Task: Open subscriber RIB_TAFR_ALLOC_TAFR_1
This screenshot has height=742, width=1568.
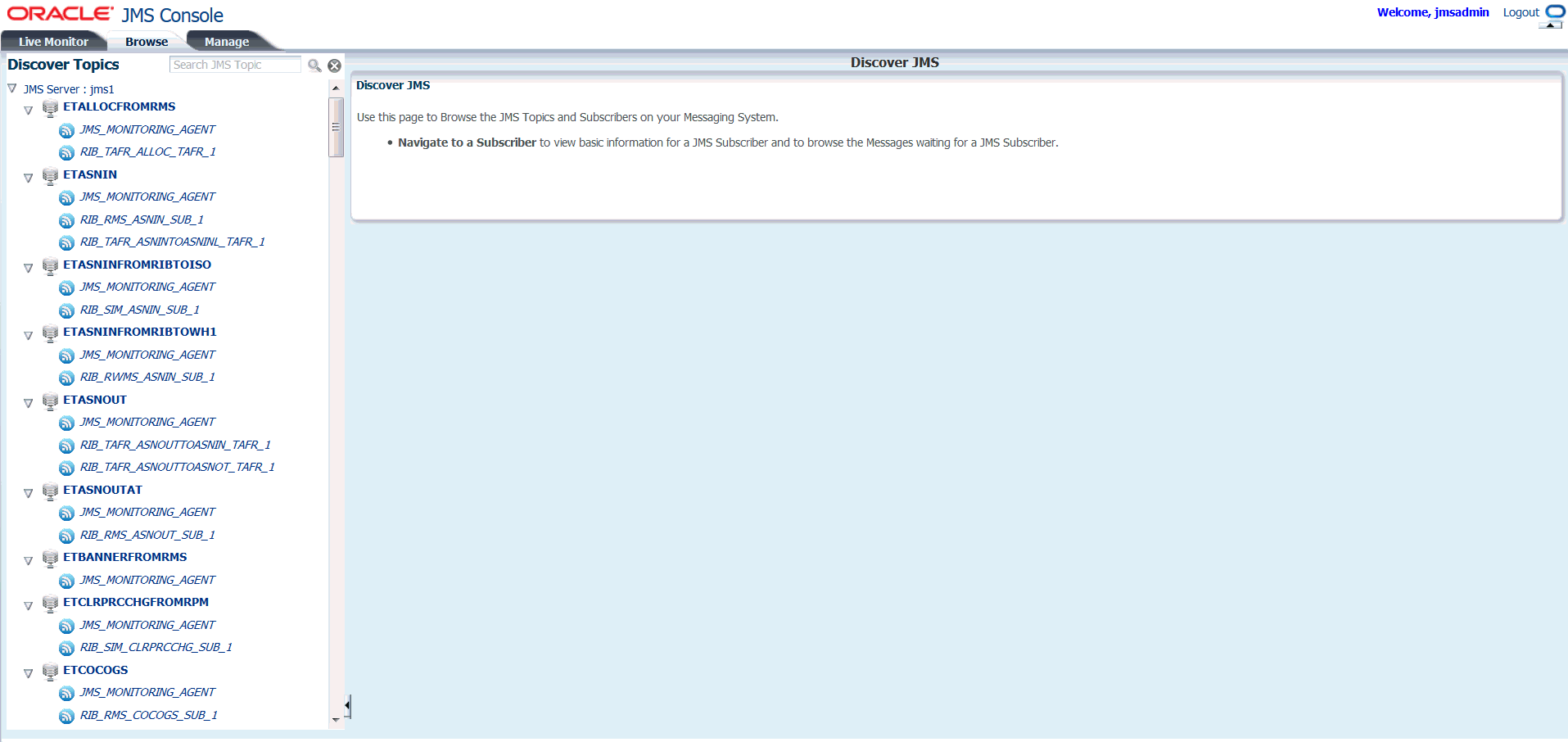Action: [x=147, y=152]
